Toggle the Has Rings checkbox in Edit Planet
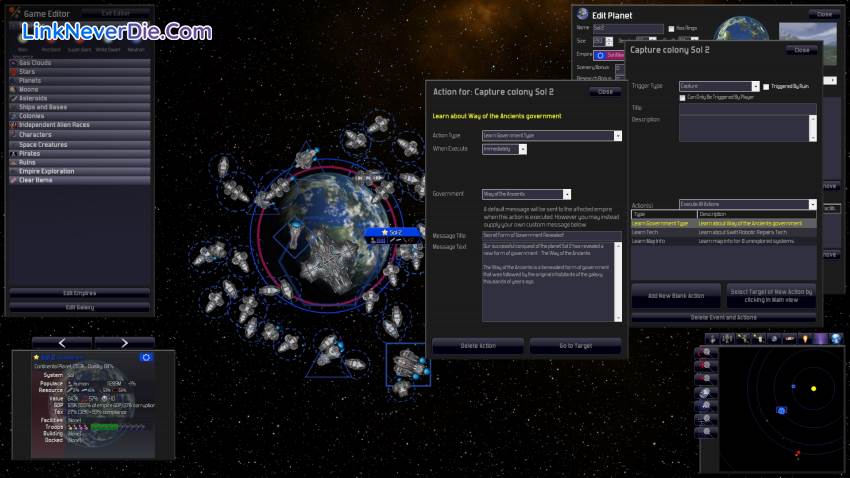The width and height of the screenshot is (850, 478). 671,29
